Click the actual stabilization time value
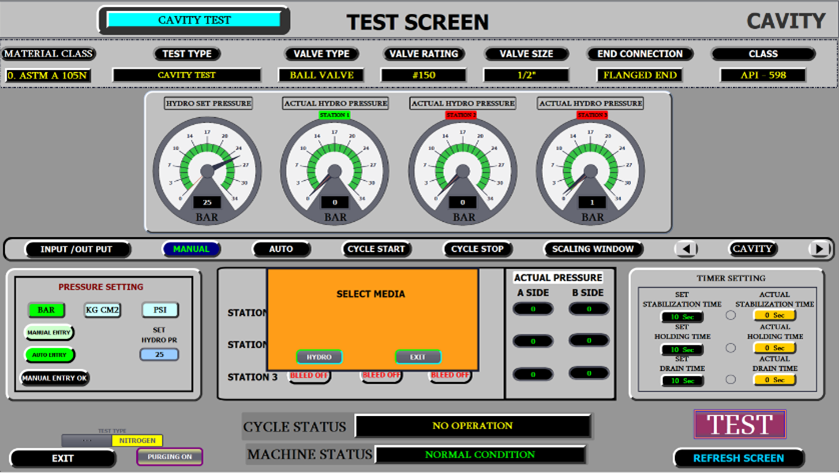839x473 pixels. [x=774, y=315]
